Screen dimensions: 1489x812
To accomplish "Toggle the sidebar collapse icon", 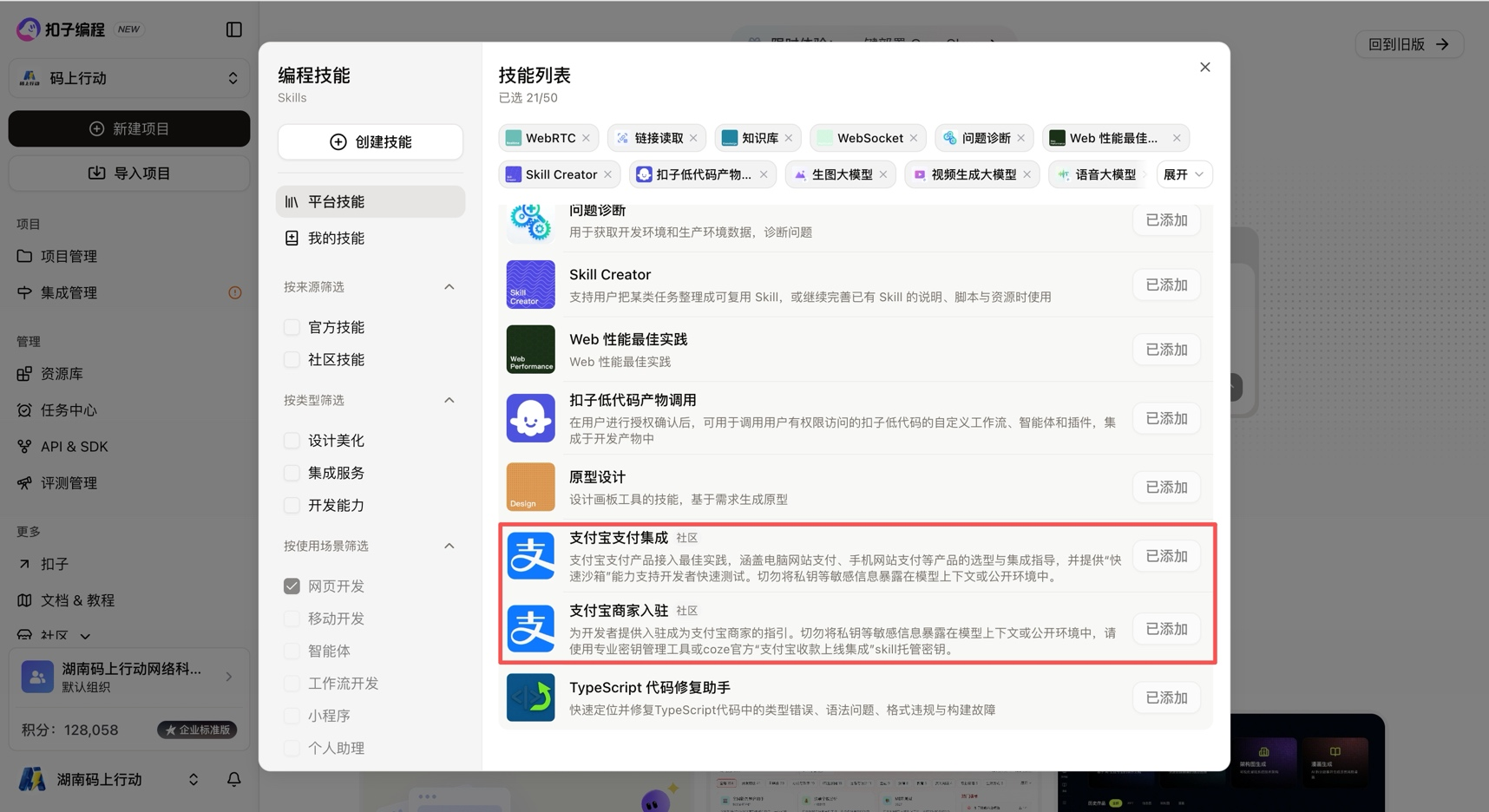I will point(233,29).
